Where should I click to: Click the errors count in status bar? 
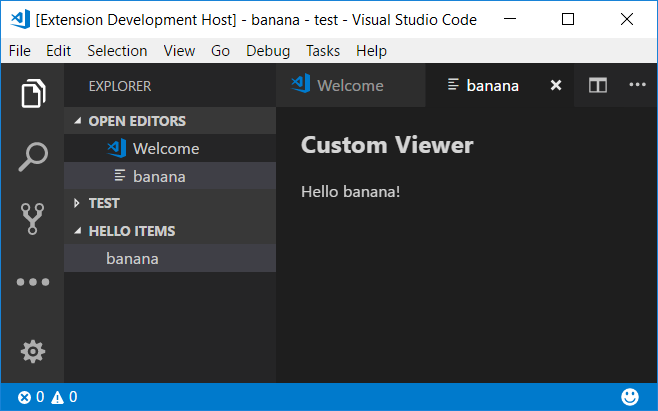click(x=31, y=397)
